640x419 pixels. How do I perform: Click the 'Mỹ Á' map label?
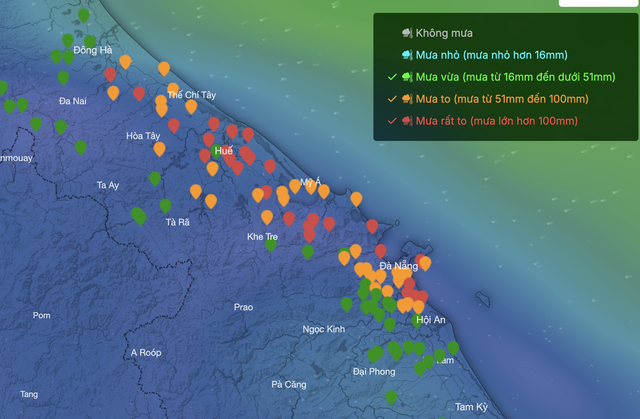point(311,182)
